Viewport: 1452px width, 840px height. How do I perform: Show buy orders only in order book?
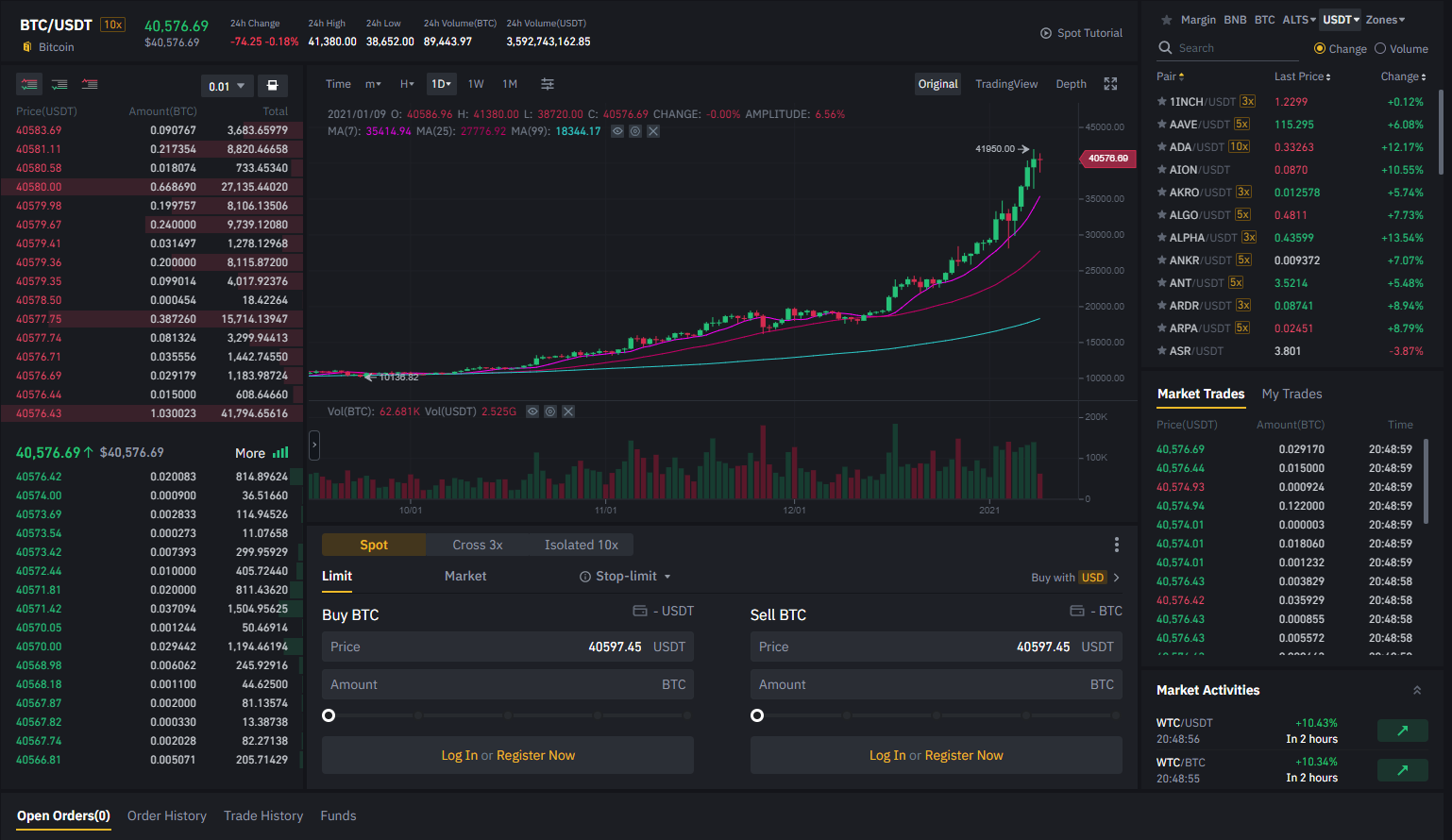(59, 85)
